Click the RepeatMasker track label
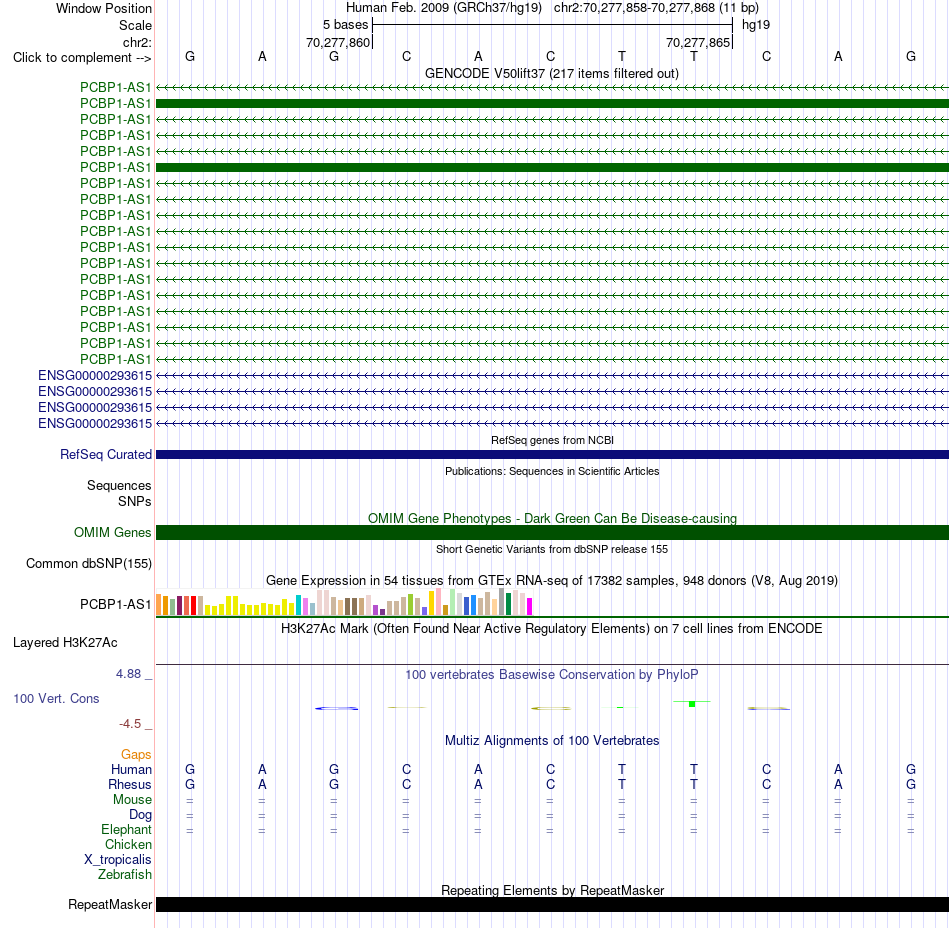This screenshot has width=950, height=928. 110,904
